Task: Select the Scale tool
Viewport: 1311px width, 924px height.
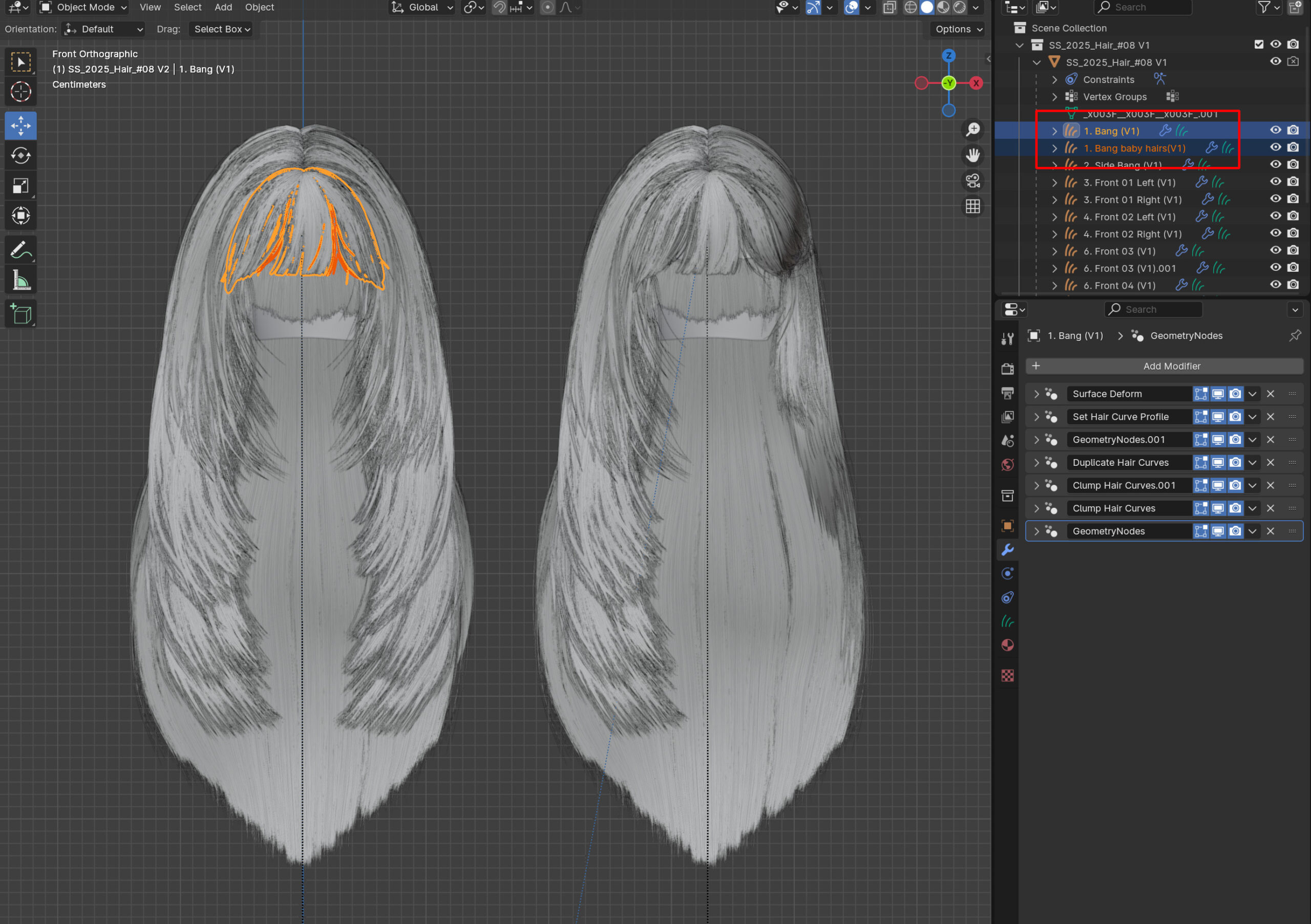Action: click(x=20, y=185)
